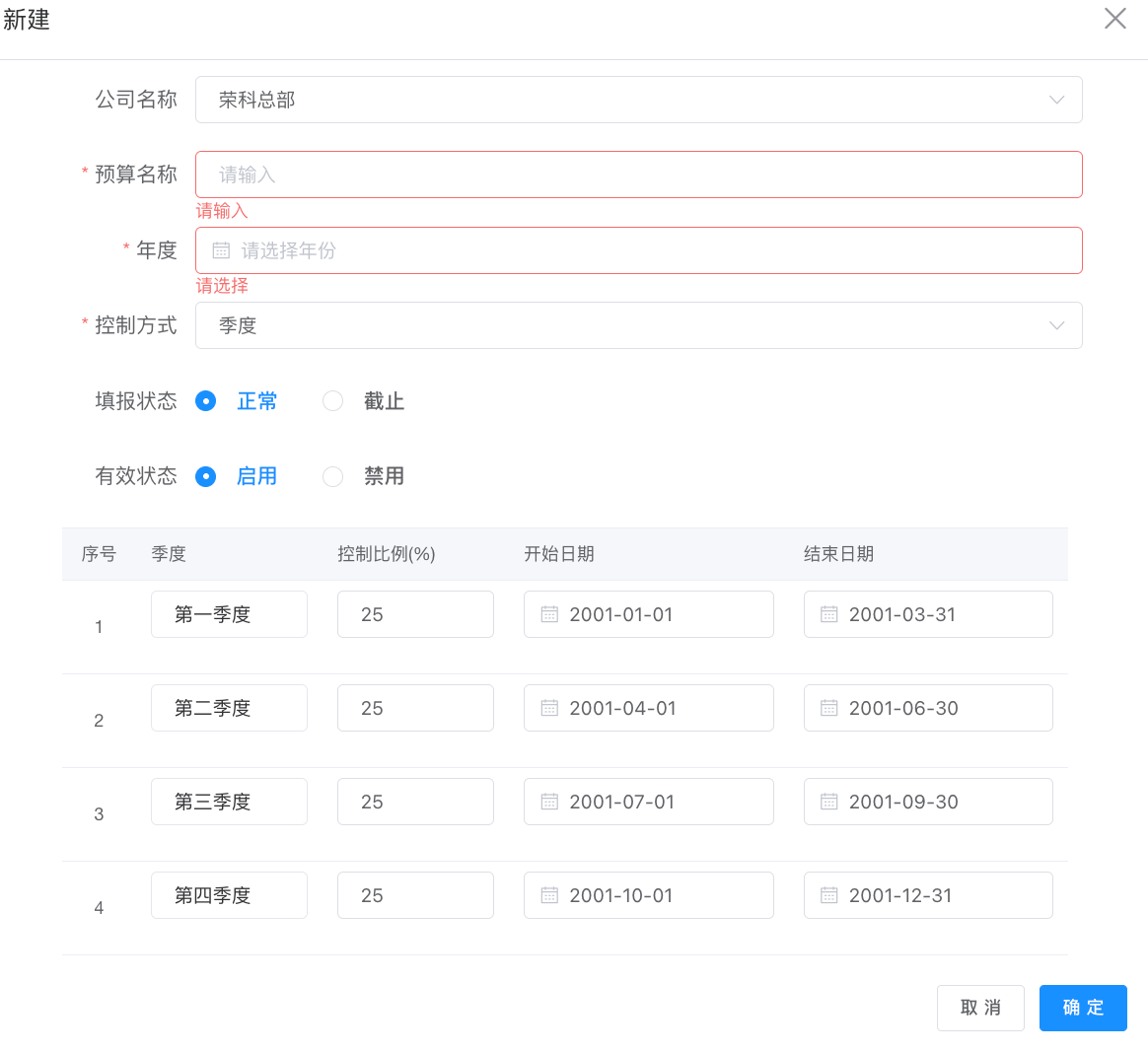
Task: Click calendar icon beside 2001-01-01 start date
Action: tap(549, 614)
